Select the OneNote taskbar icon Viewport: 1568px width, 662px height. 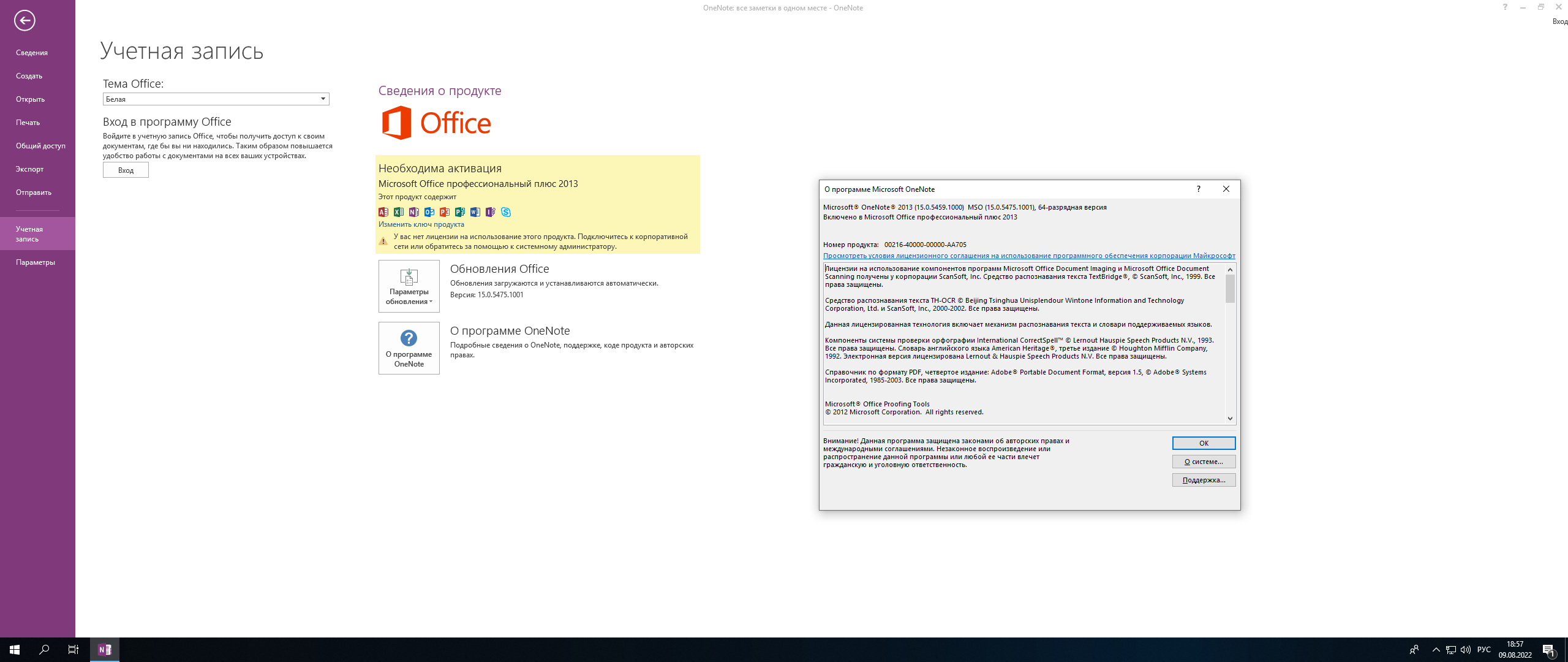point(105,650)
